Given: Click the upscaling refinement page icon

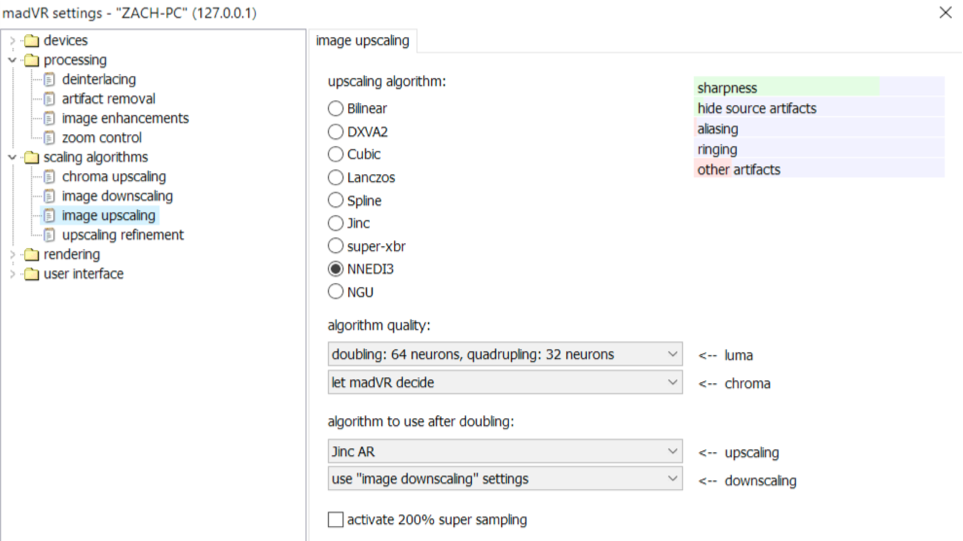Looking at the screenshot, I should click(49, 235).
